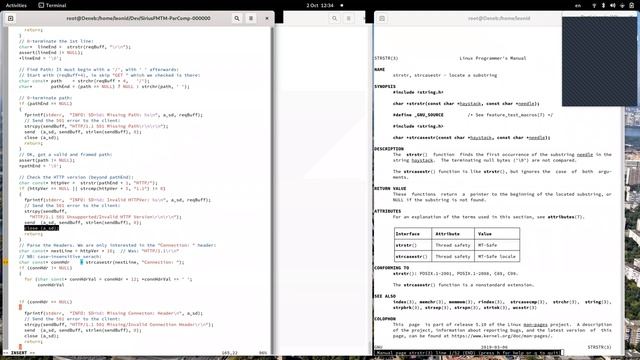Click the RETURN VALUE heading in man page

390,189
